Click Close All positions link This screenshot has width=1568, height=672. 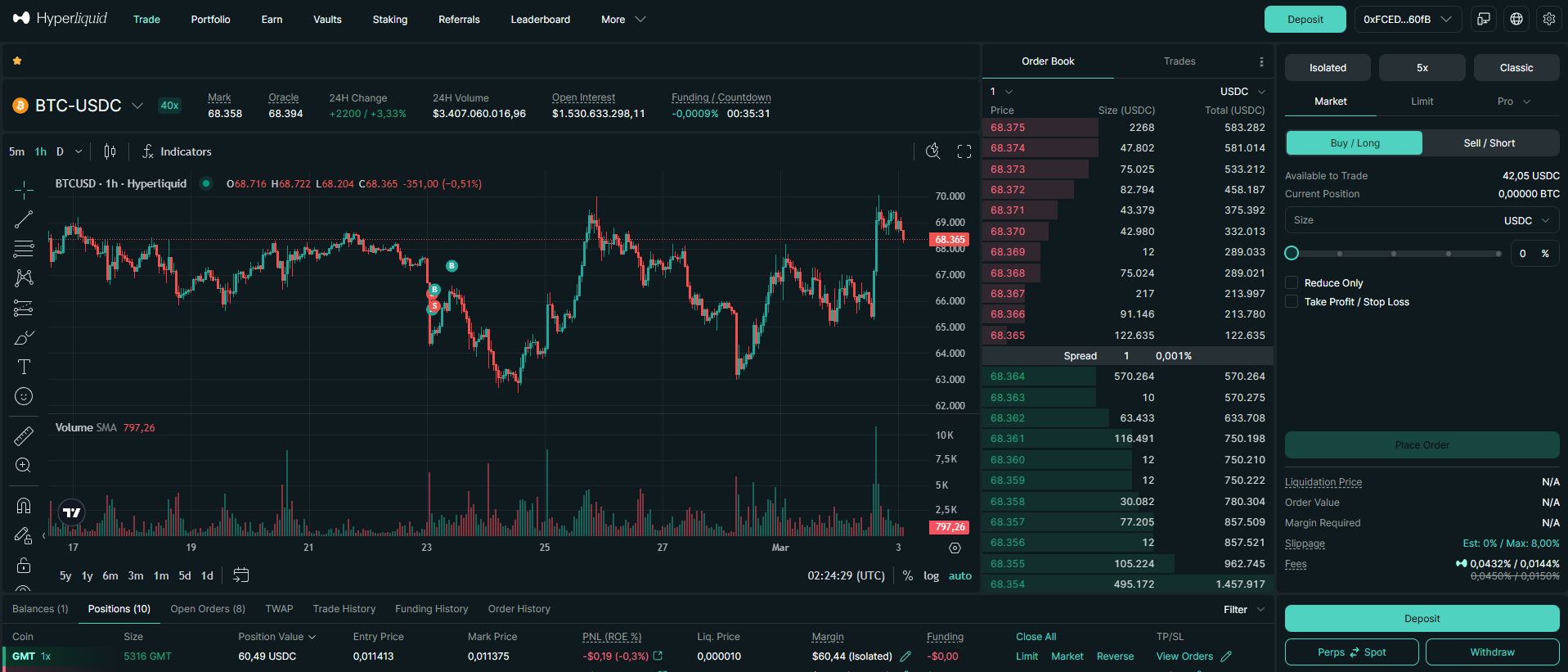(1036, 637)
